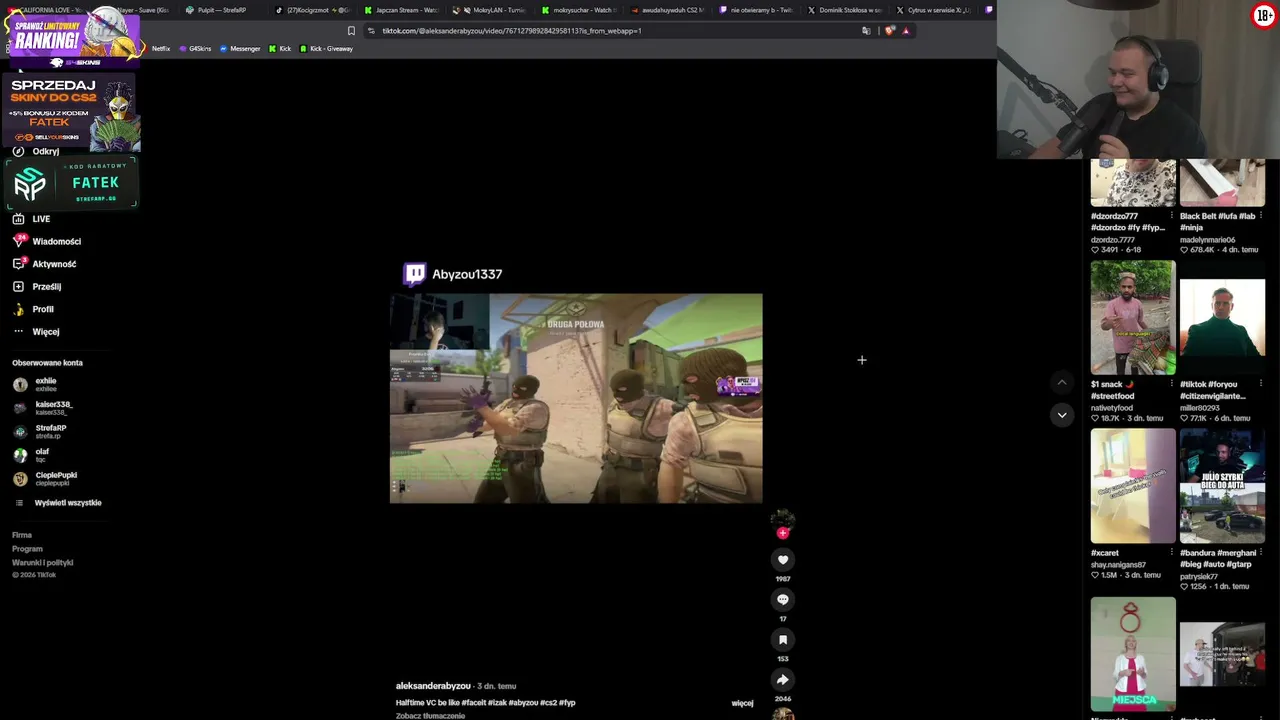Open options dots for the #dzordzo777 video
This screenshot has width=1280, height=720.
coord(1172,216)
